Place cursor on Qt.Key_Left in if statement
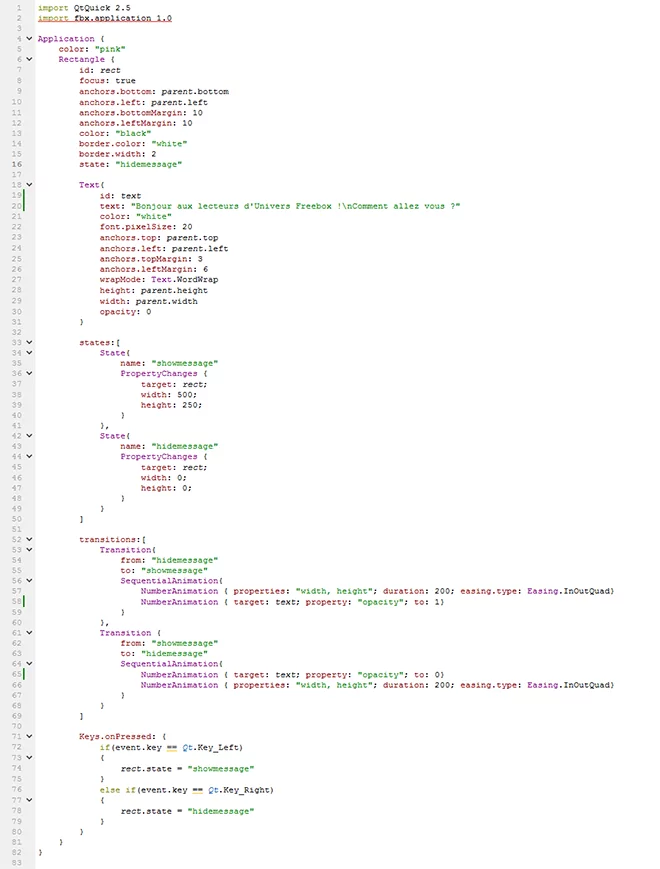 214,747
